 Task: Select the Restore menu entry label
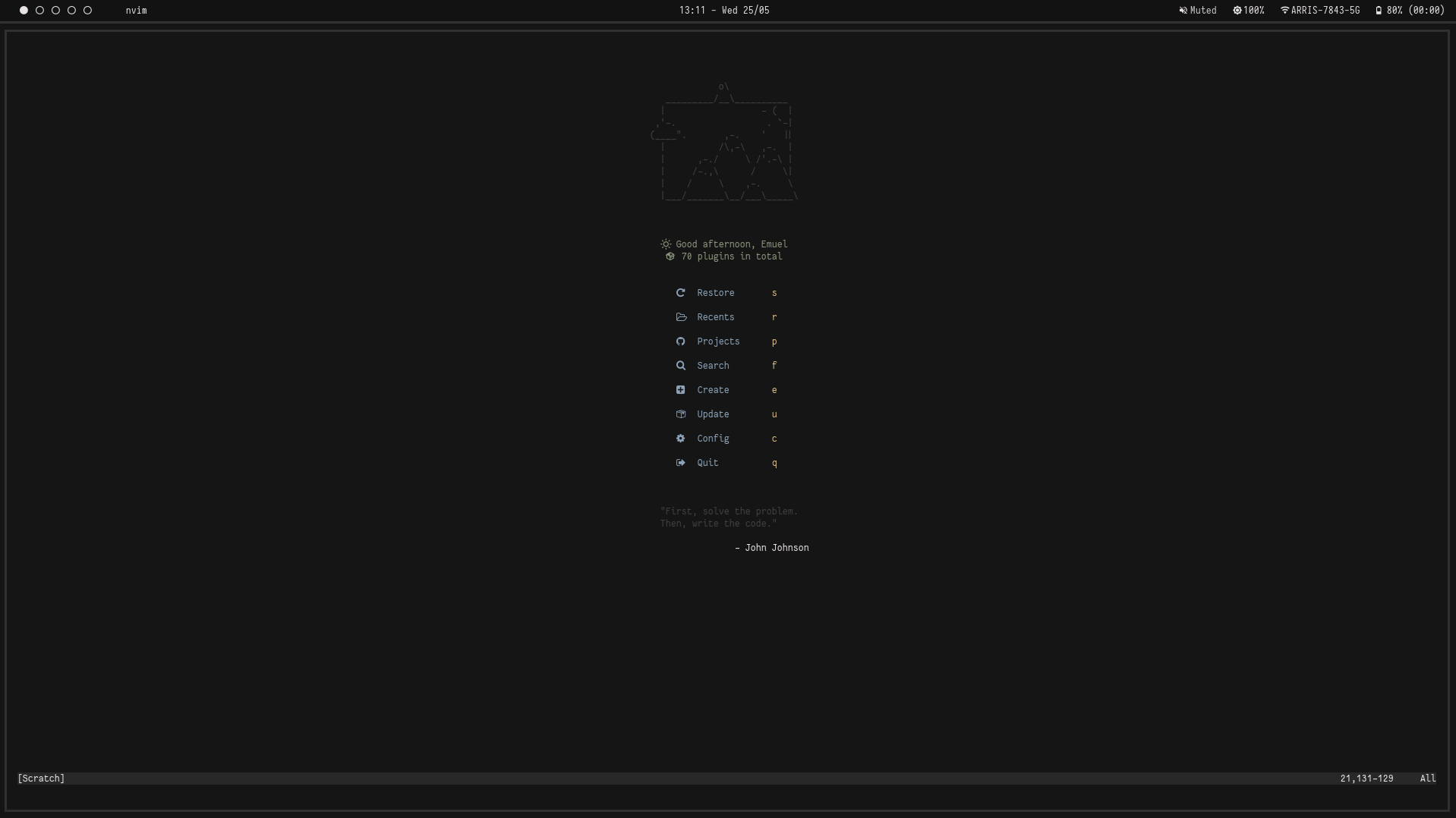[x=716, y=293]
